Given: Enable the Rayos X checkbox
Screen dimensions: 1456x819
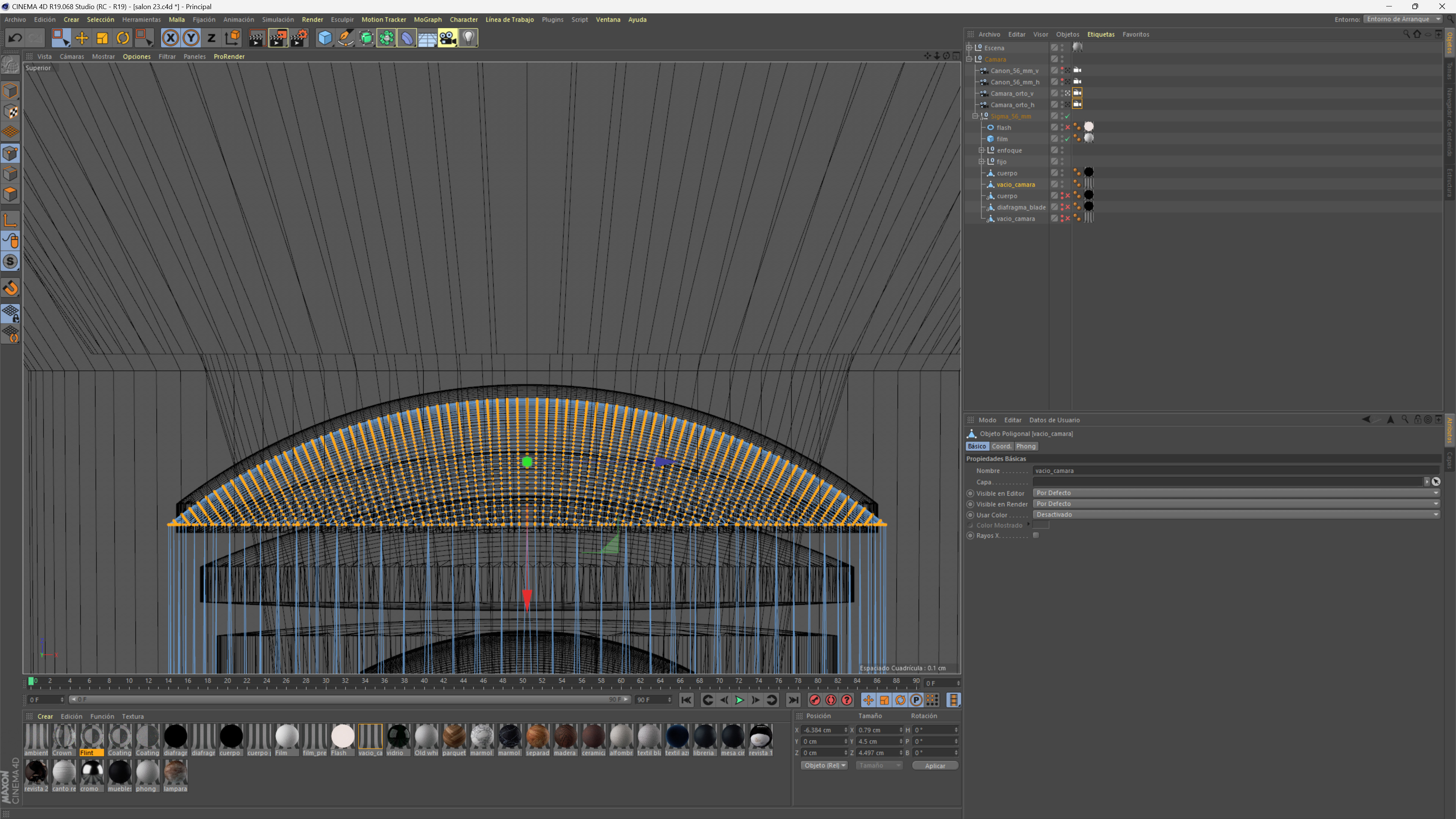Looking at the screenshot, I should (x=1036, y=535).
